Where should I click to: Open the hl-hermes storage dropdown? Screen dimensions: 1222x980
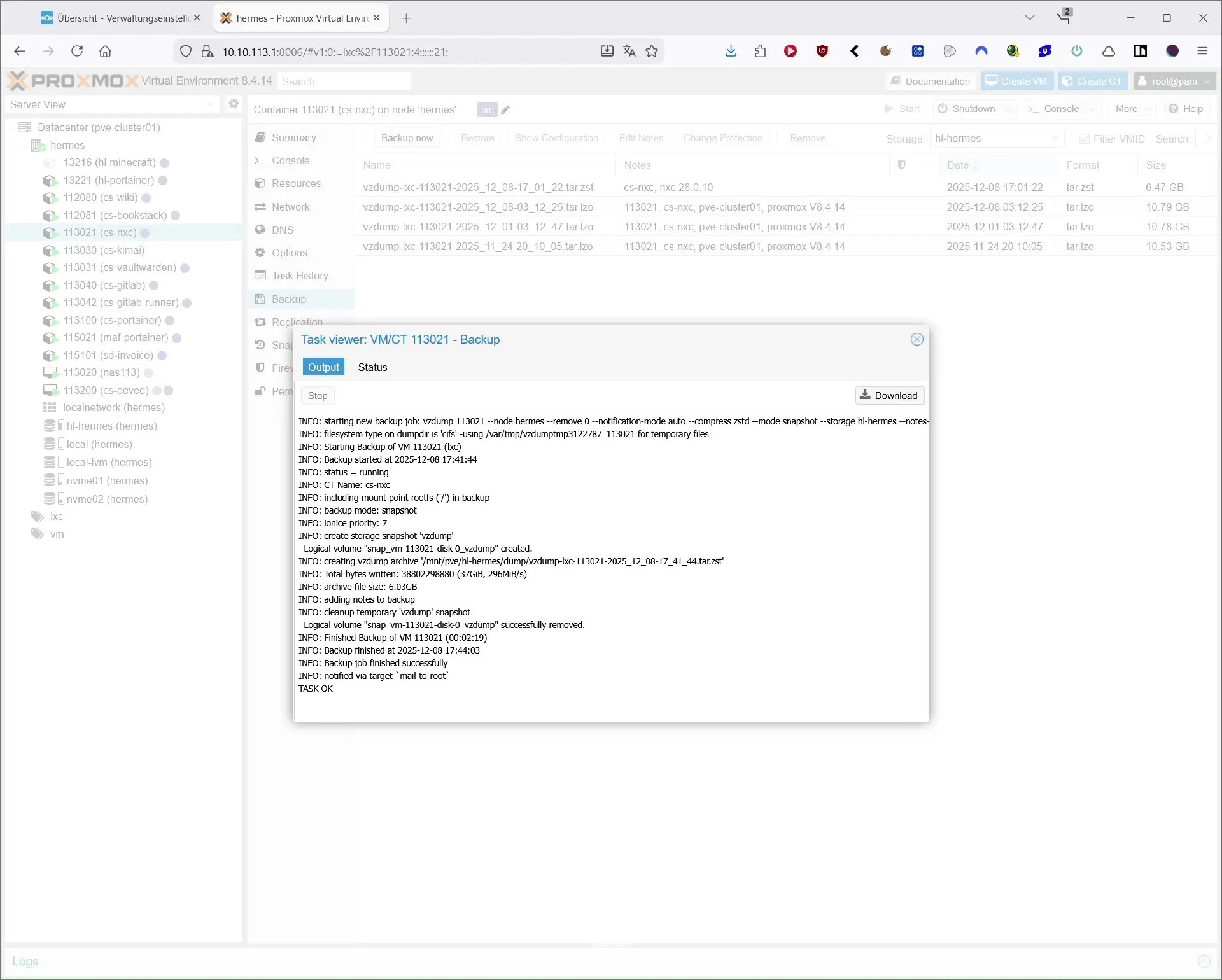pos(1056,138)
